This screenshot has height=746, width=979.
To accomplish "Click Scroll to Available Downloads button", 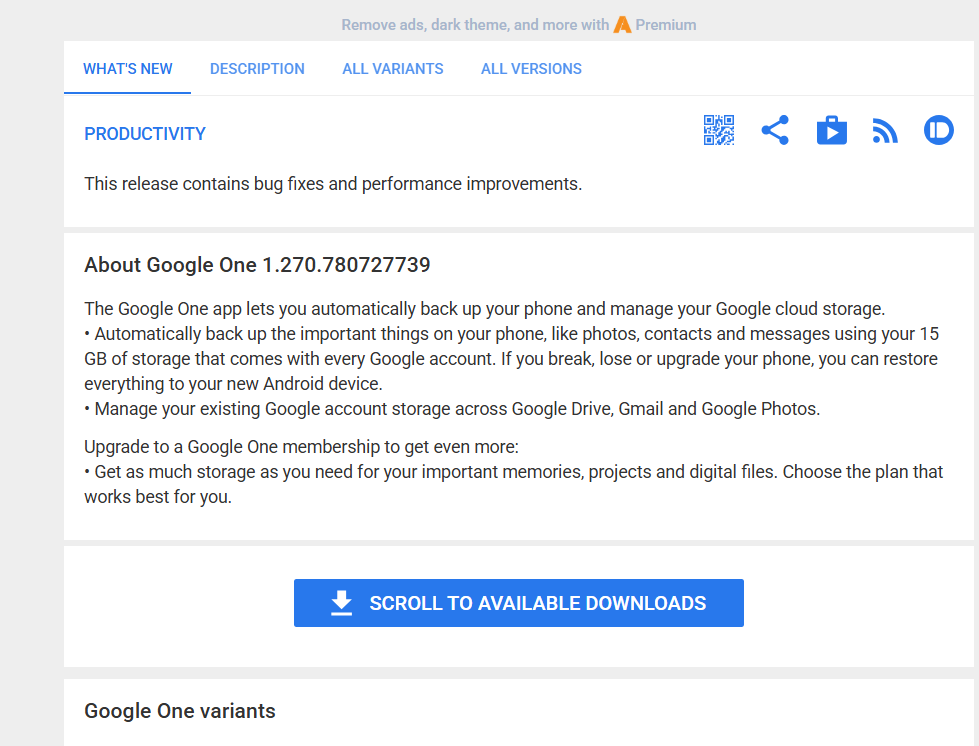I will click(519, 603).
